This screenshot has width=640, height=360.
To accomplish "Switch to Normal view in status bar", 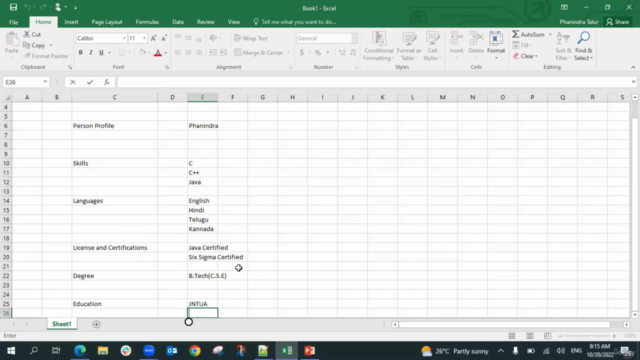I will click(x=511, y=336).
